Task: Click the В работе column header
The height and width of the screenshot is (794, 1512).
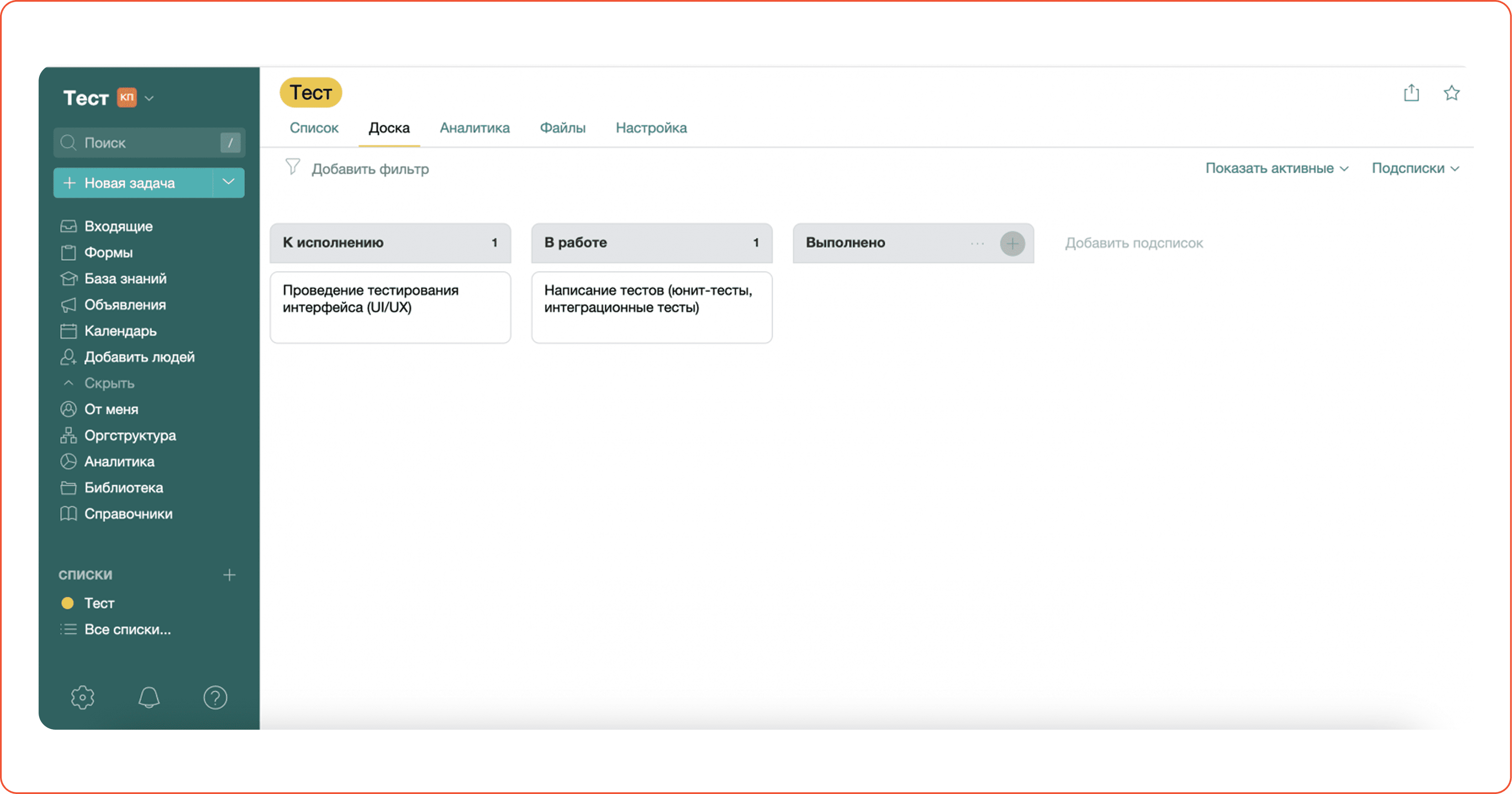Action: pyautogui.click(x=652, y=243)
